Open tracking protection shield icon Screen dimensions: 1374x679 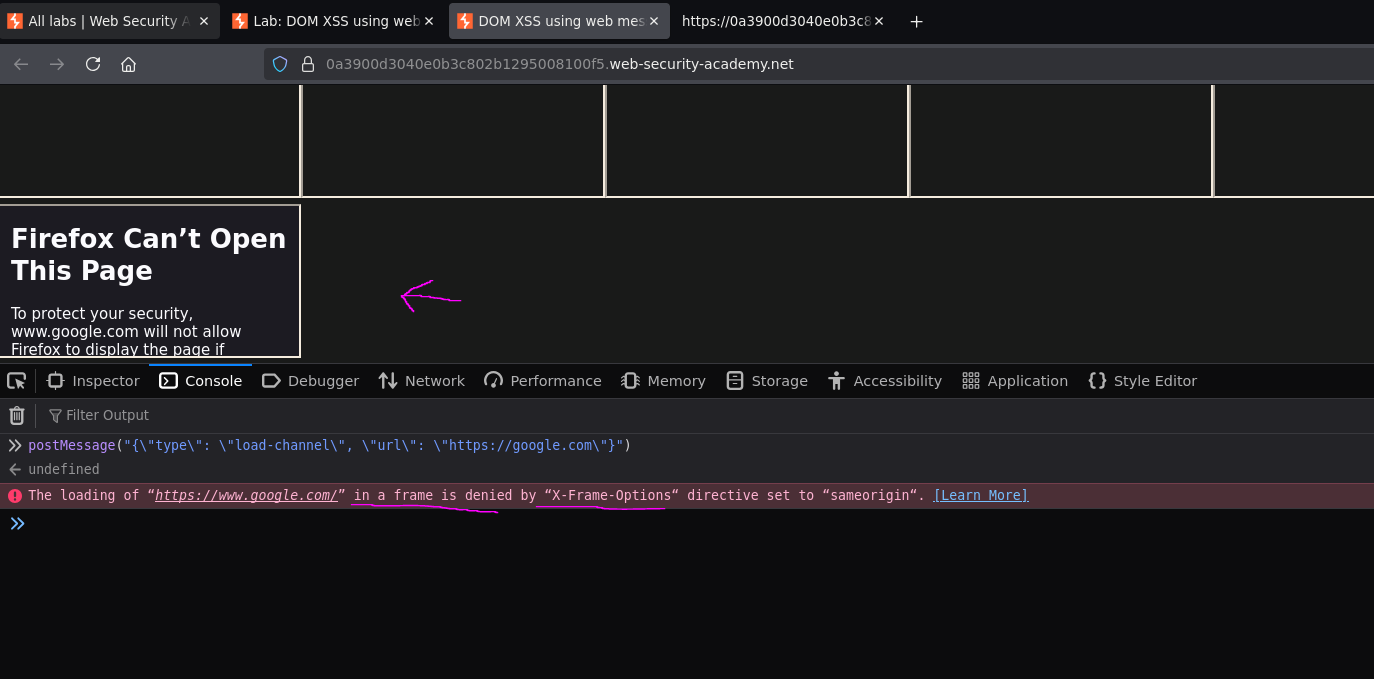pyautogui.click(x=280, y=64)
